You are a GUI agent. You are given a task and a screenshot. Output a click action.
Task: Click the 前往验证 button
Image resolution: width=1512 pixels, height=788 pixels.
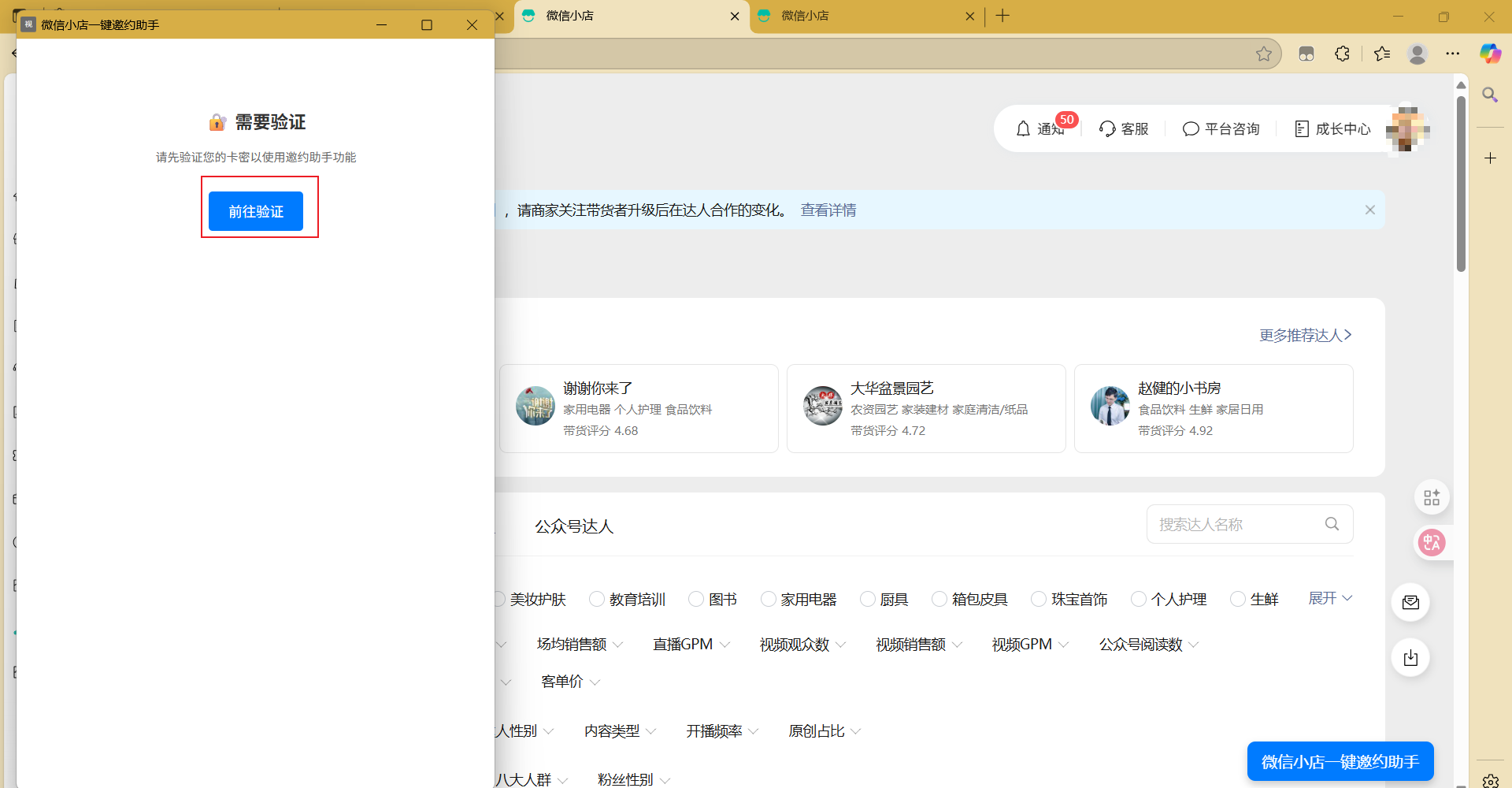(256, 211)
